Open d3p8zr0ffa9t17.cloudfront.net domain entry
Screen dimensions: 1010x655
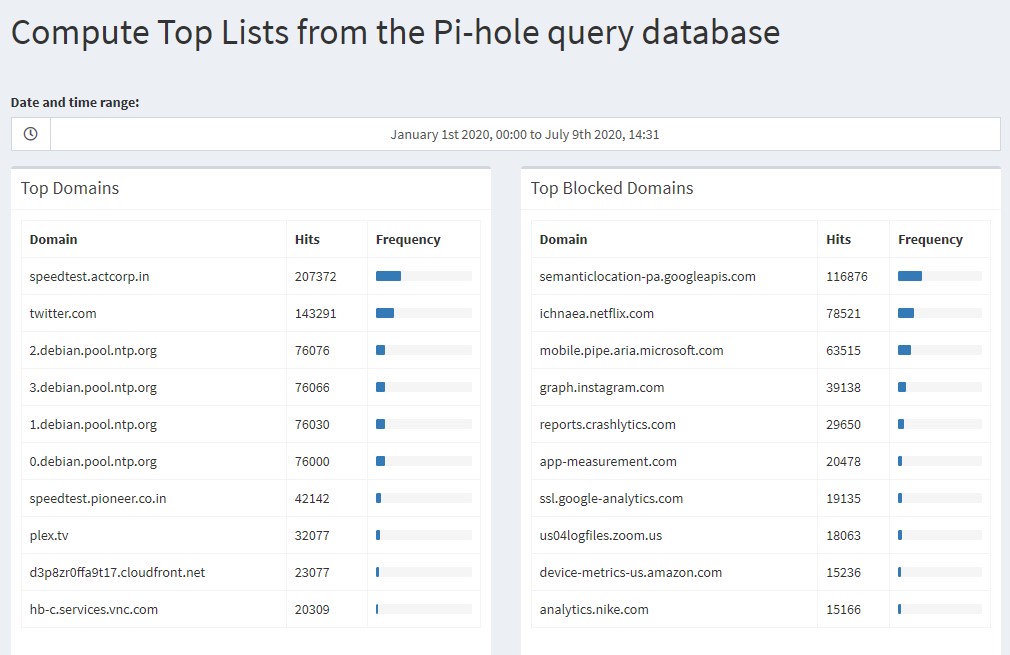coord(117,572)
